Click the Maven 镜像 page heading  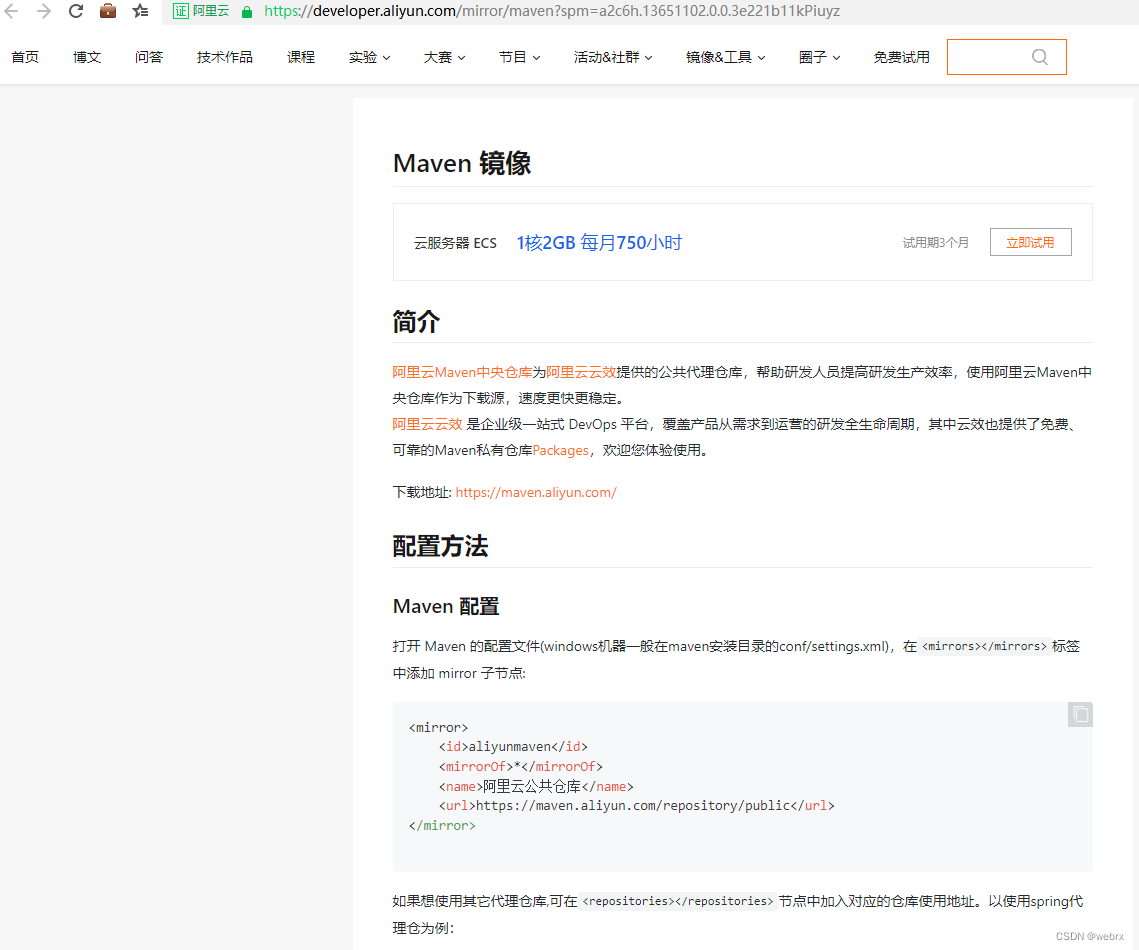click(x=462, y=163)
